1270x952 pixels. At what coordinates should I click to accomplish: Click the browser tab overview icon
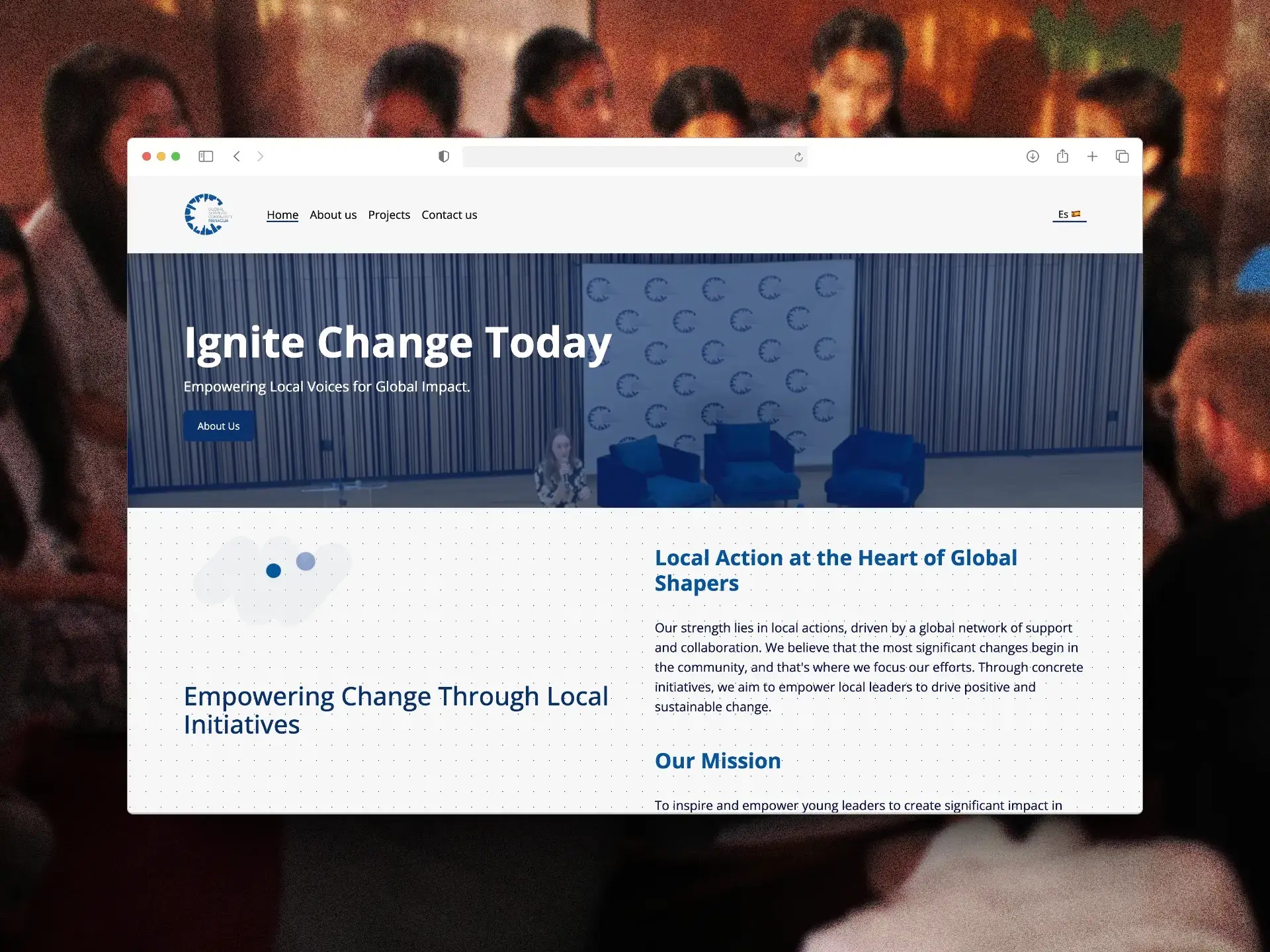tap(1123, 157)
